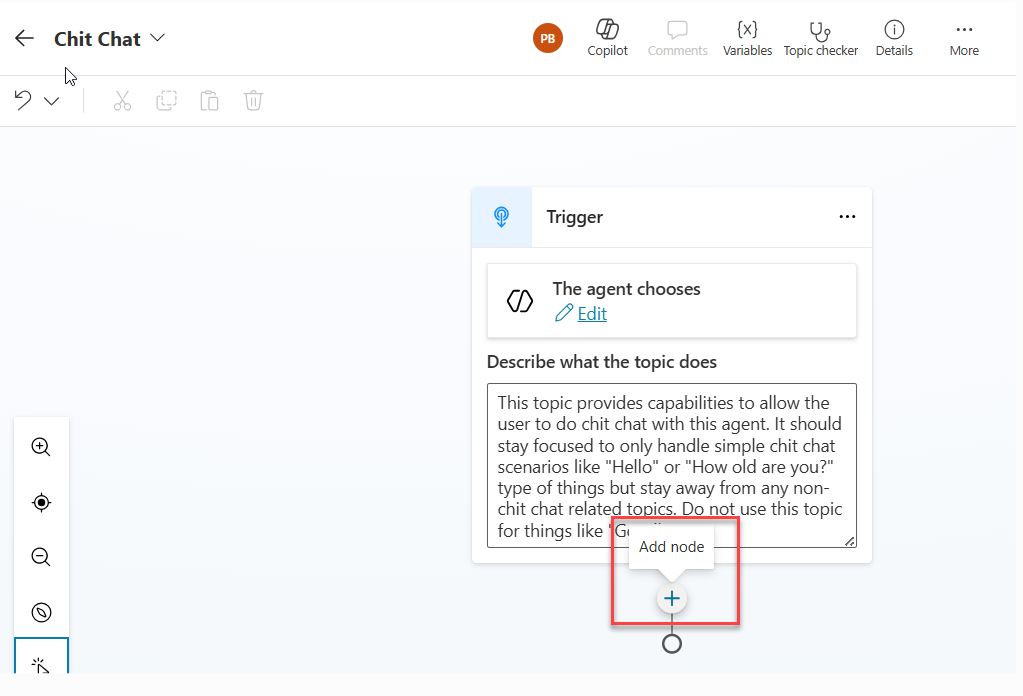
Task: Copy the selected node
Action: (166, 100)
